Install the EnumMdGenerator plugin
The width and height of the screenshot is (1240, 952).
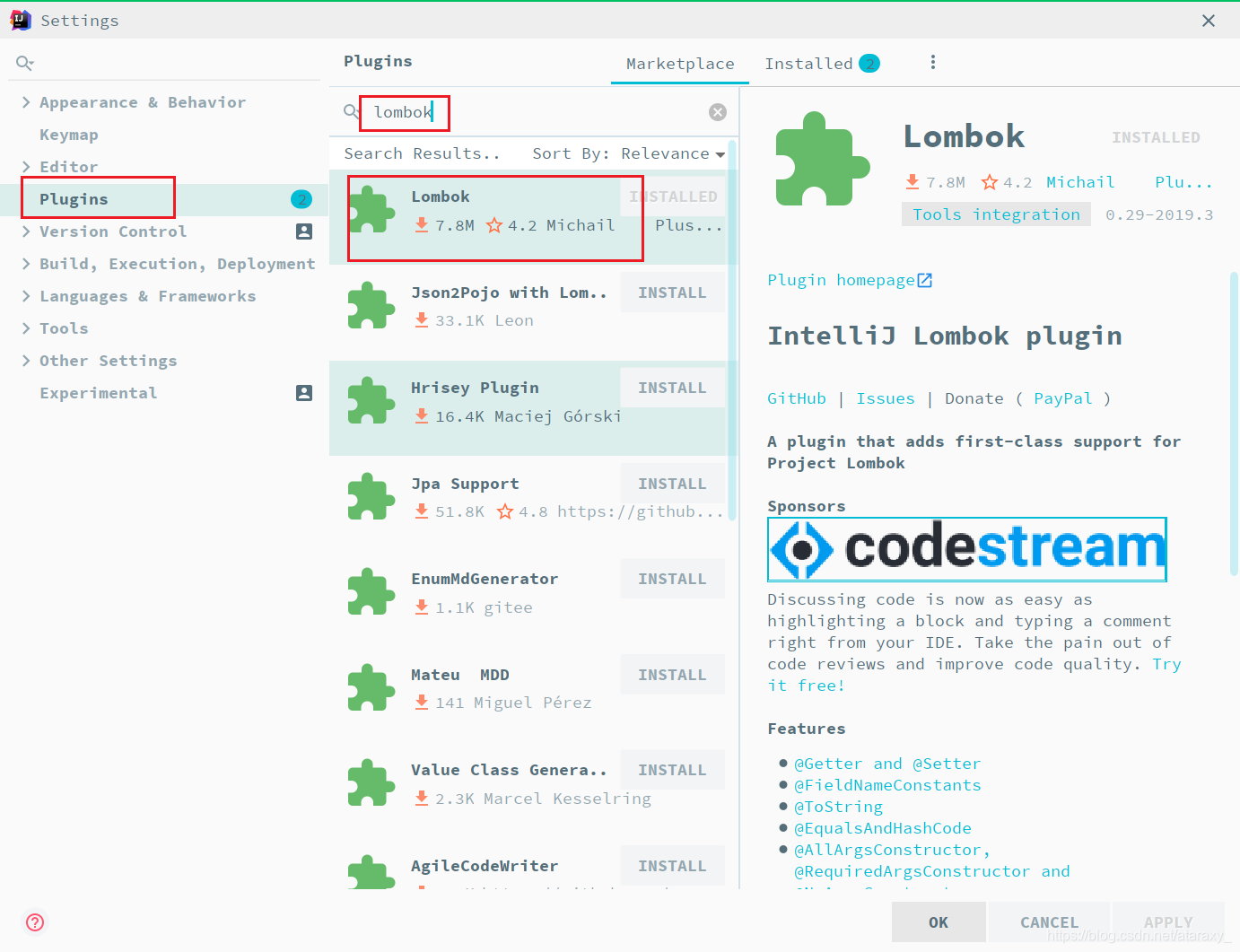pos(672,579)
